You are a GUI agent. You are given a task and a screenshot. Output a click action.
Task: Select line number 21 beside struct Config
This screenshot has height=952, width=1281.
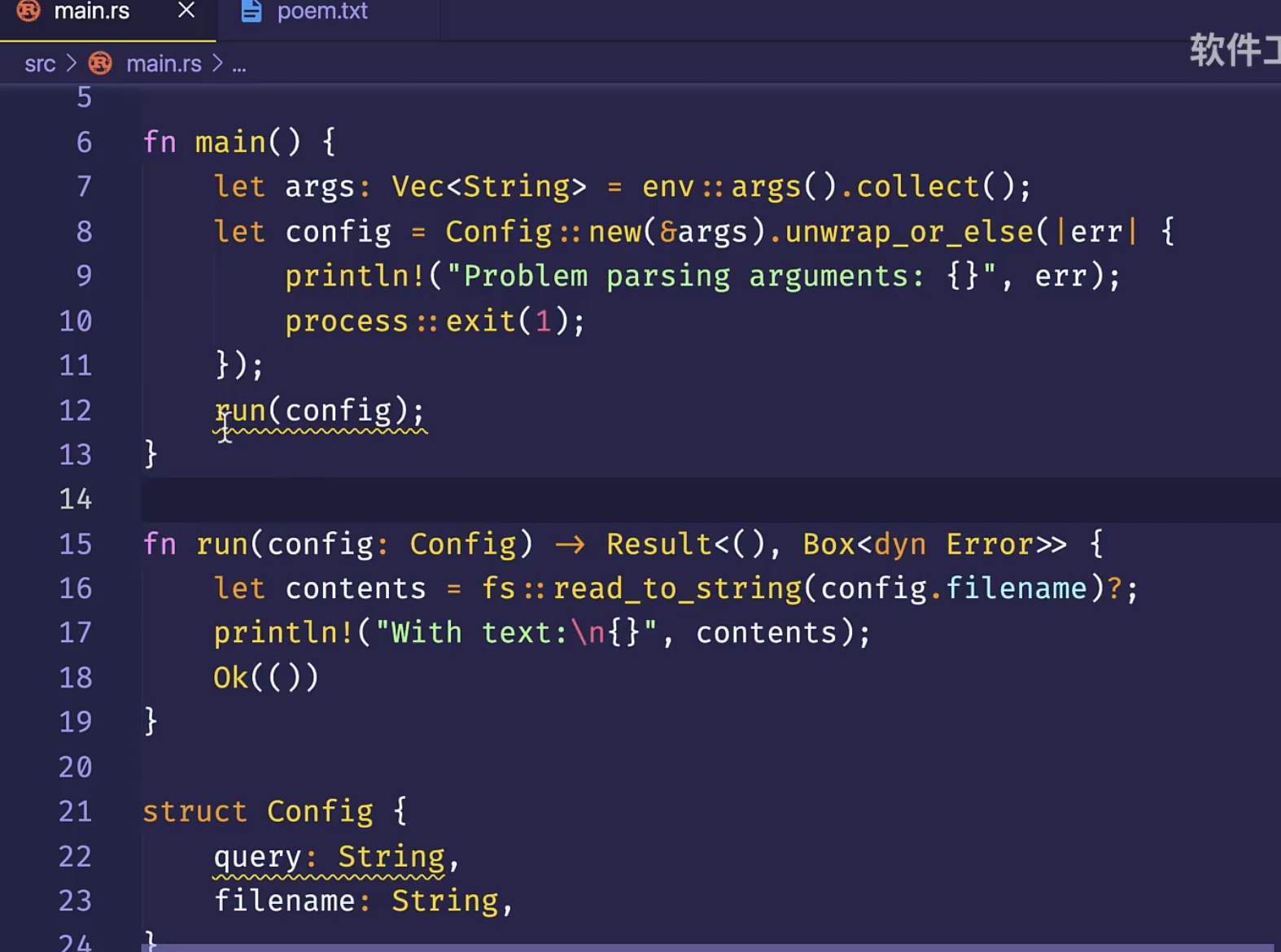click(76, 811)
